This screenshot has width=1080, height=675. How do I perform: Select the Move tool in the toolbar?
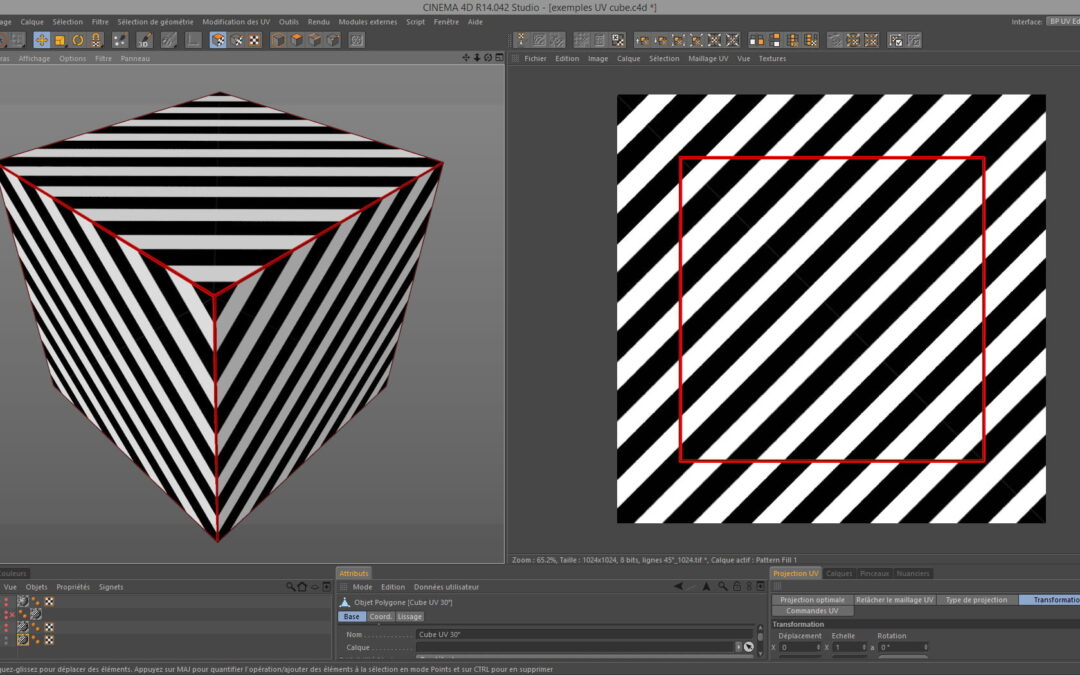(x=41, y=40)
